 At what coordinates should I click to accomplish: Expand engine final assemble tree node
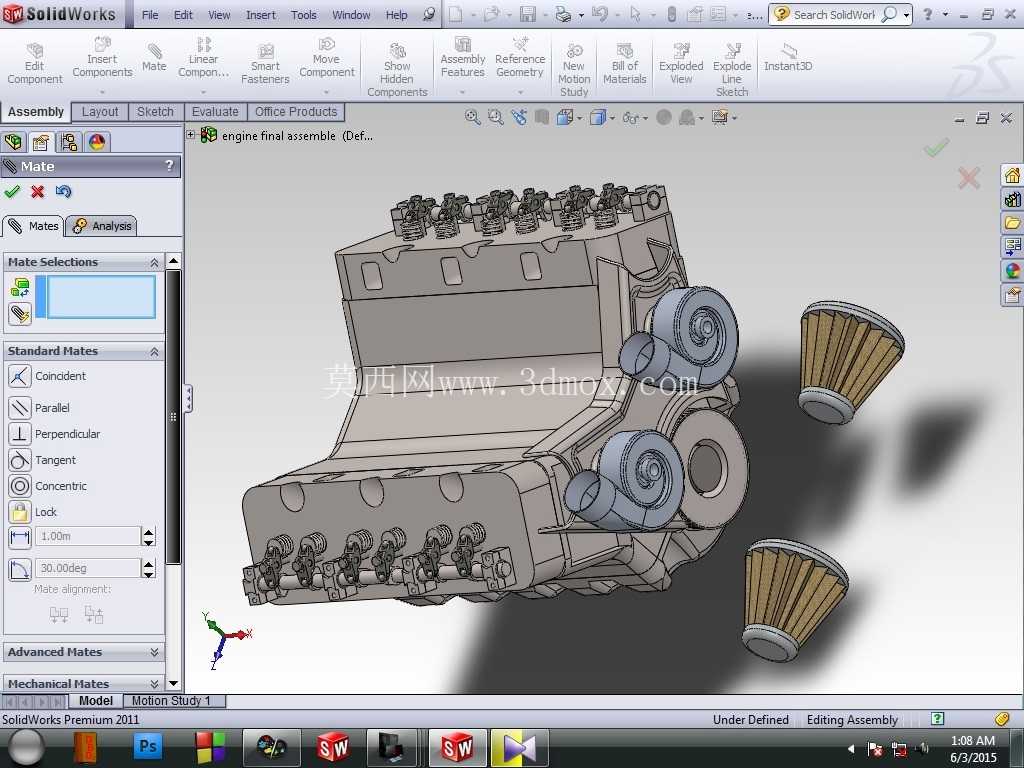(x=191, y=135)
